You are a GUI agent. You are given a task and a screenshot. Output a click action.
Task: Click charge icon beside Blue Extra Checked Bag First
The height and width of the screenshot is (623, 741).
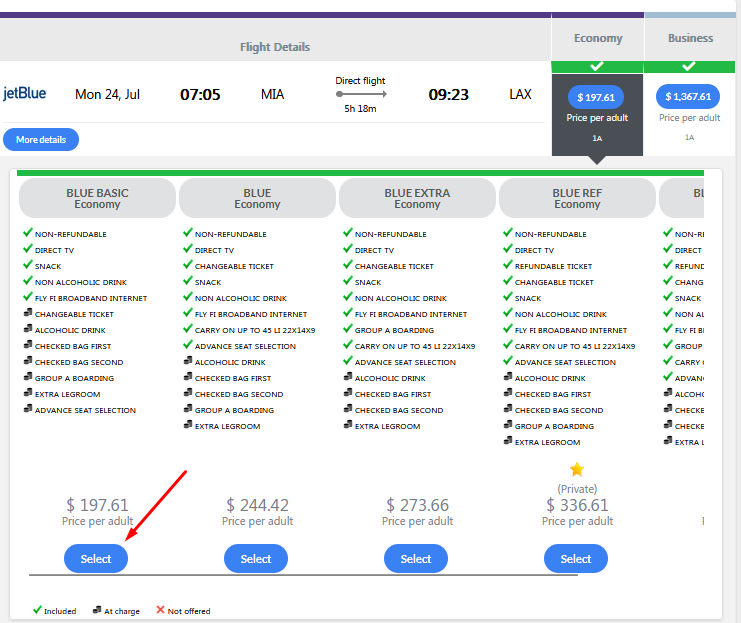[x=348, y=393]
